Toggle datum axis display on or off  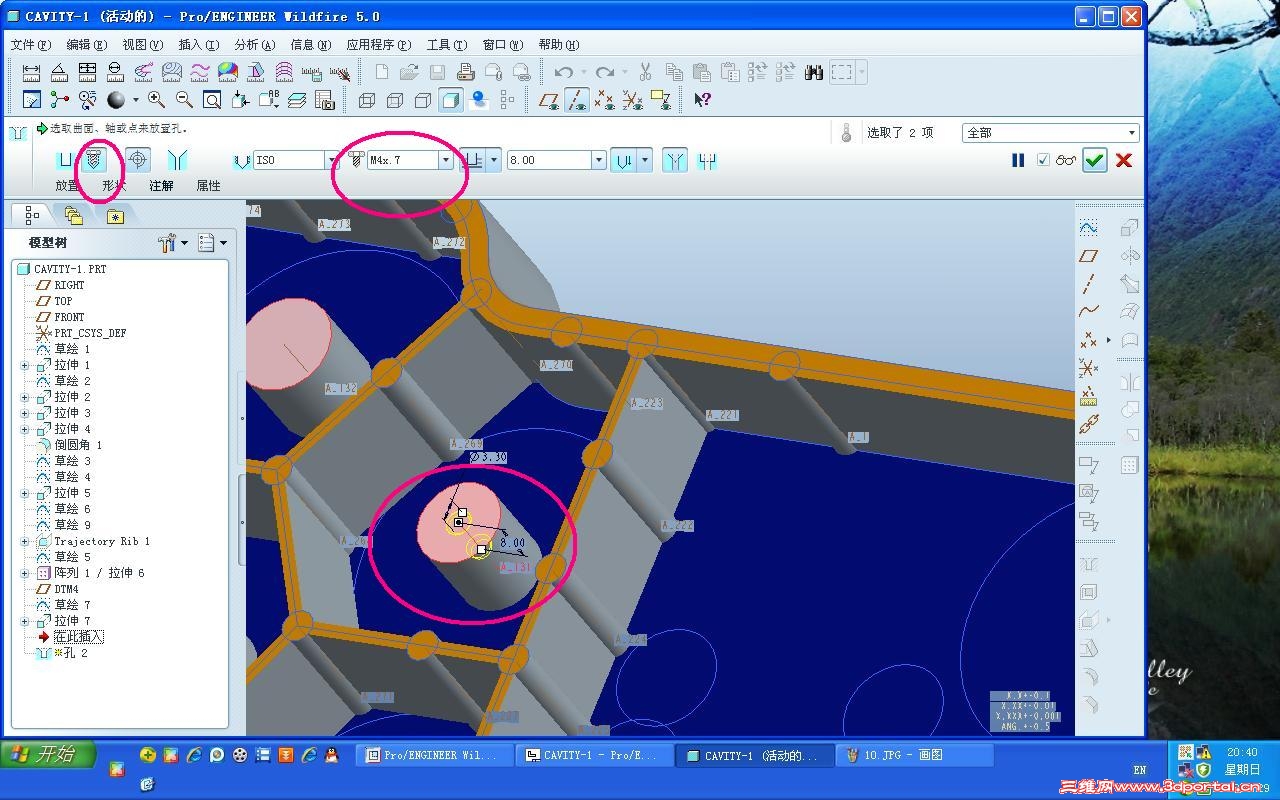coord(577,99)
